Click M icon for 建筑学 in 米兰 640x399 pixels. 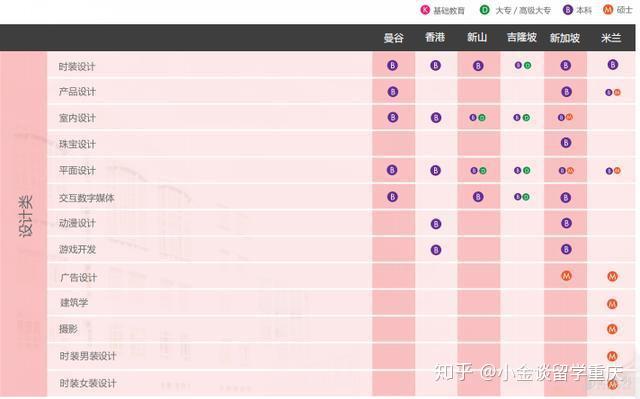[x=612, y=304]
